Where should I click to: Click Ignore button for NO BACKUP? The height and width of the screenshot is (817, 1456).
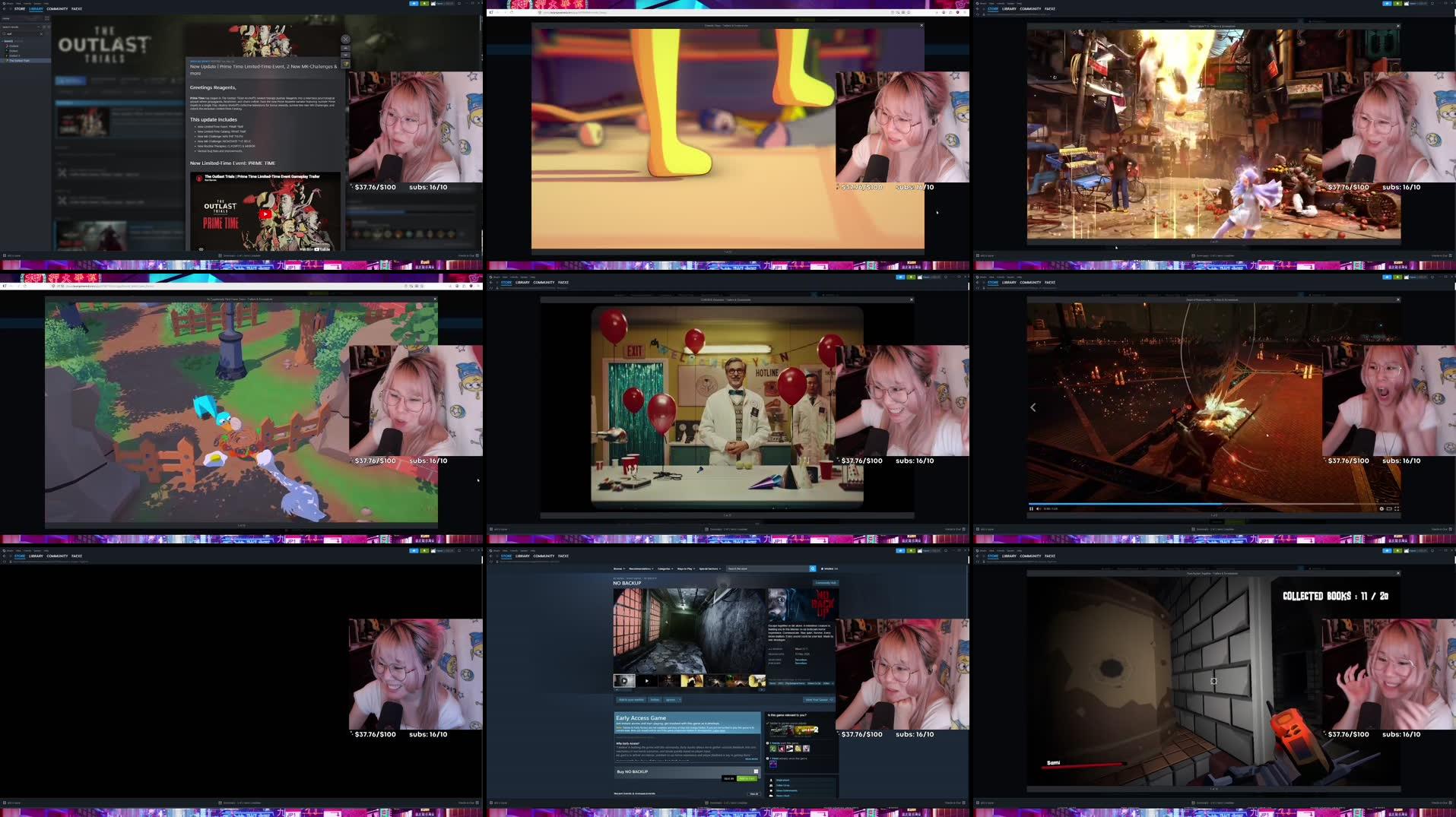coord(671,699)
